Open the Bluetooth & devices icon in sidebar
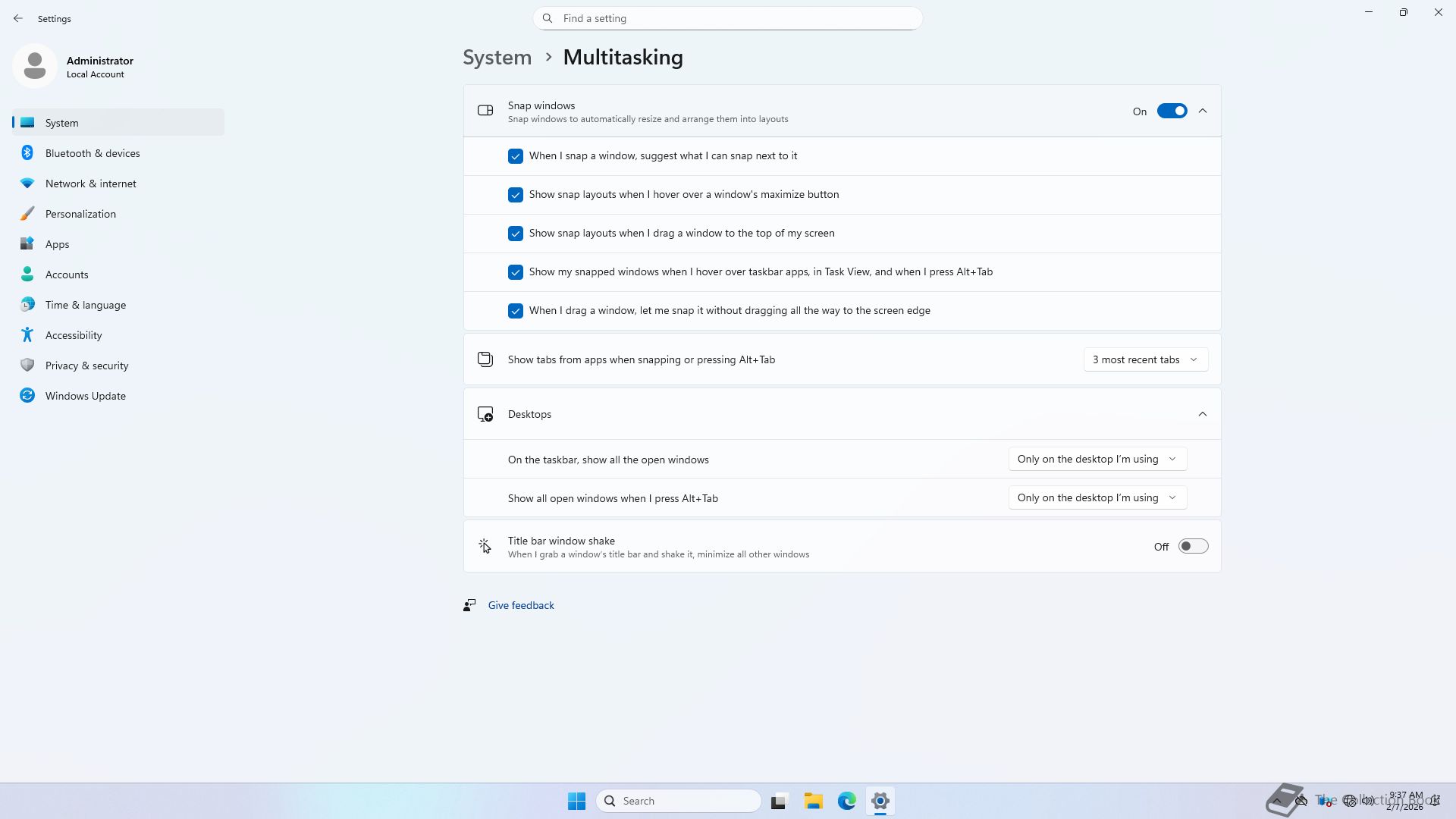 point(27,153)
